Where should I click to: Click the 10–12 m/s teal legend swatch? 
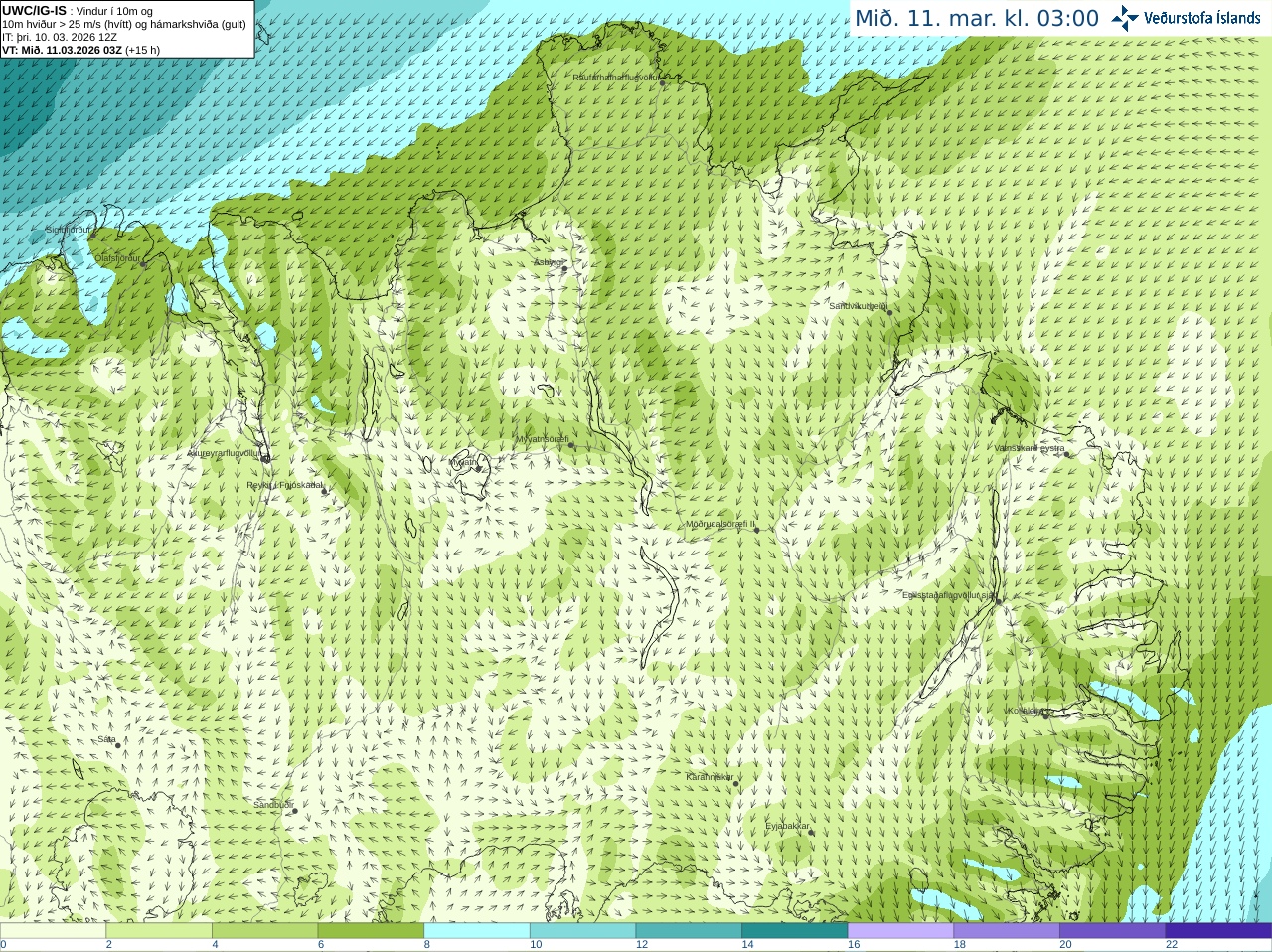click(582, 931)
